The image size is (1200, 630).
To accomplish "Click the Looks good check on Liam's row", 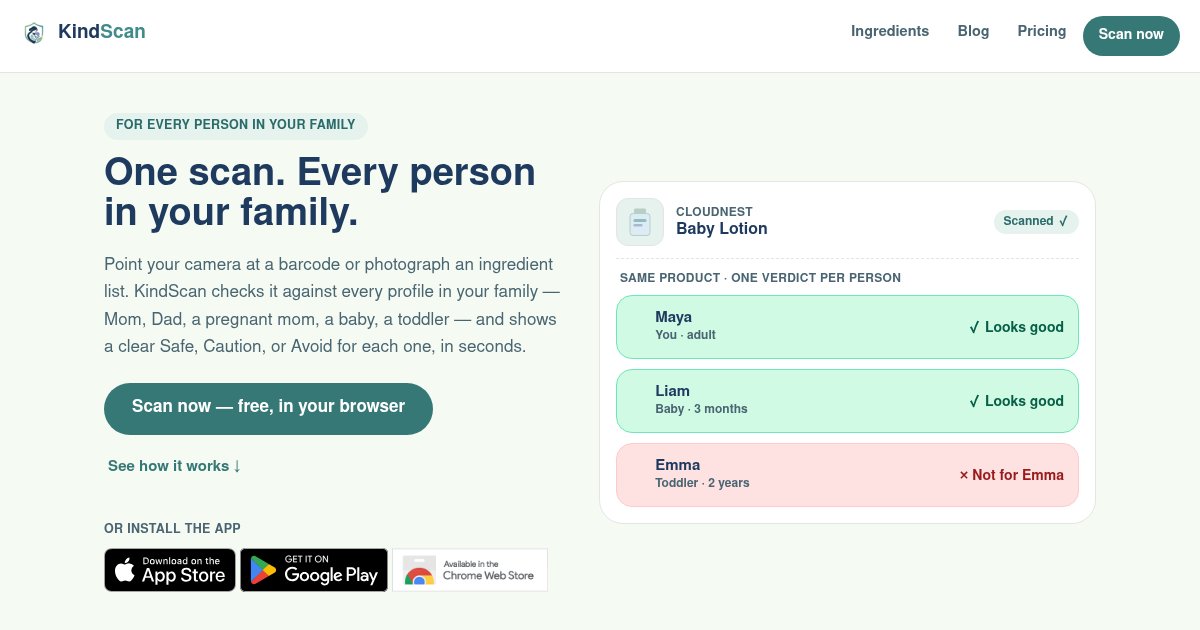I will 1016,401.
